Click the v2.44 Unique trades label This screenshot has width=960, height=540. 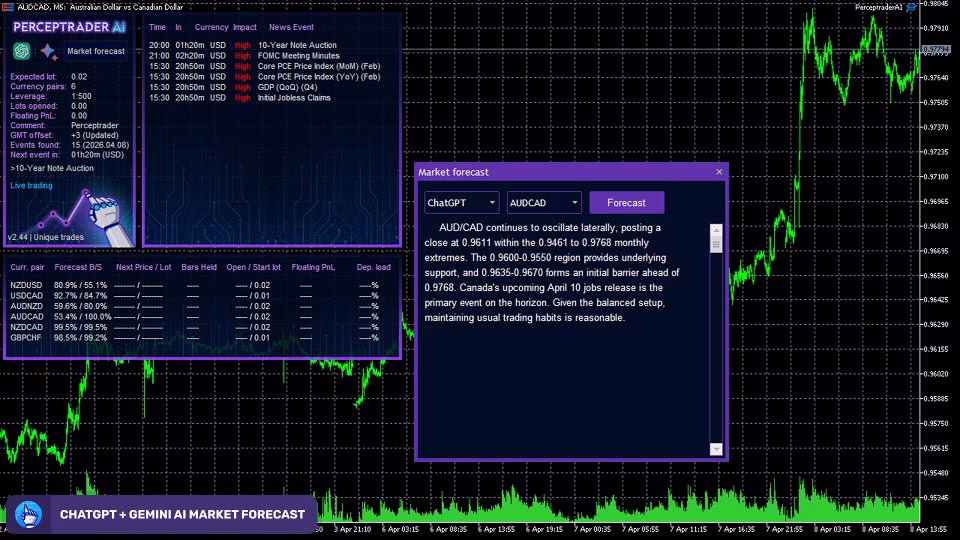[46, 237]
